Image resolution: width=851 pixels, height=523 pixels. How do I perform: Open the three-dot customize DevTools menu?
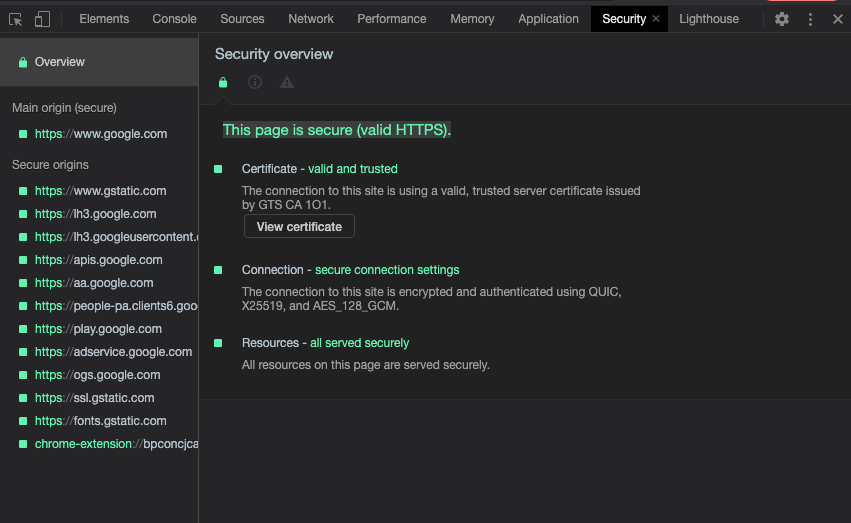click(x=810, y=19)
